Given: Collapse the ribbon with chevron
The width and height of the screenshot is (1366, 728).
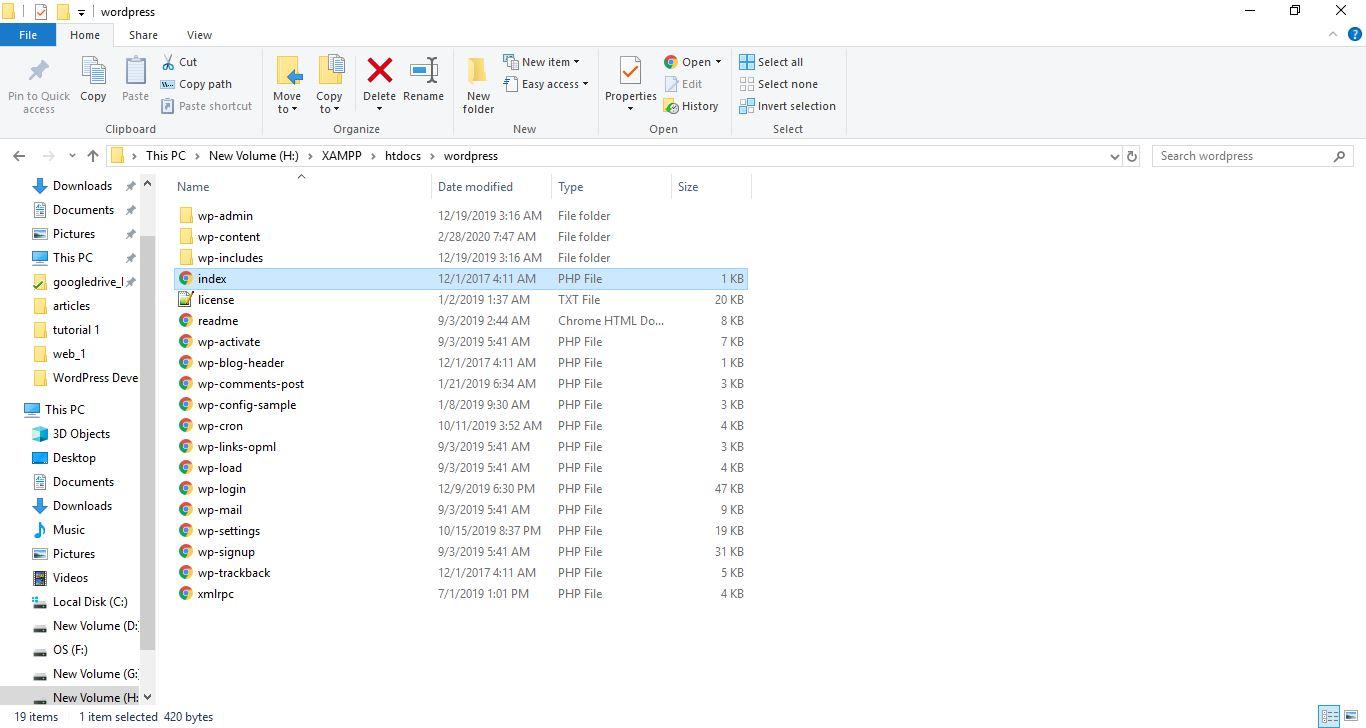Looking at the screenshot, I should [x=1333, y=35].
